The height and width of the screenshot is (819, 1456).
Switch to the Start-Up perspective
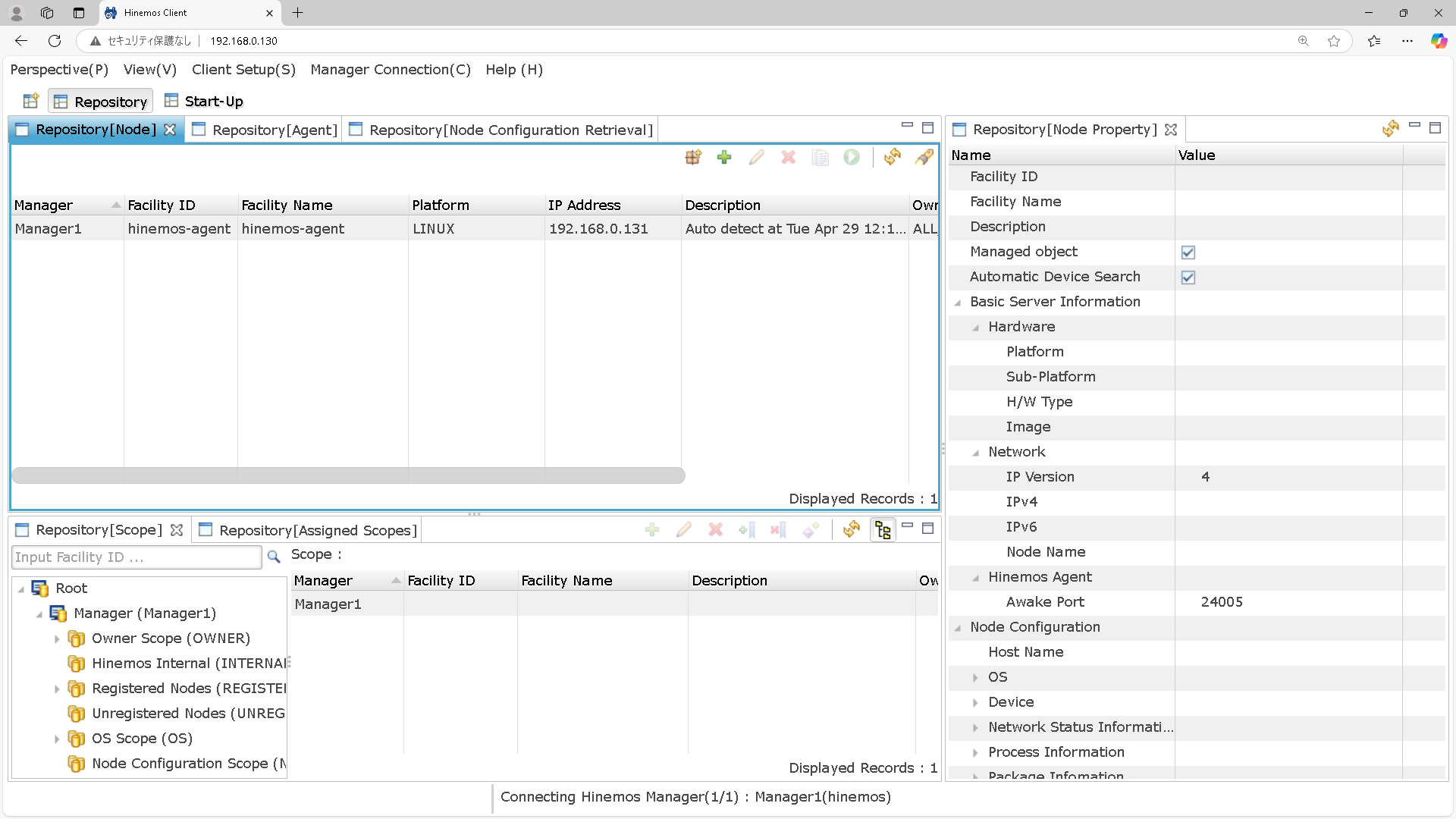[x=204, y=101]
